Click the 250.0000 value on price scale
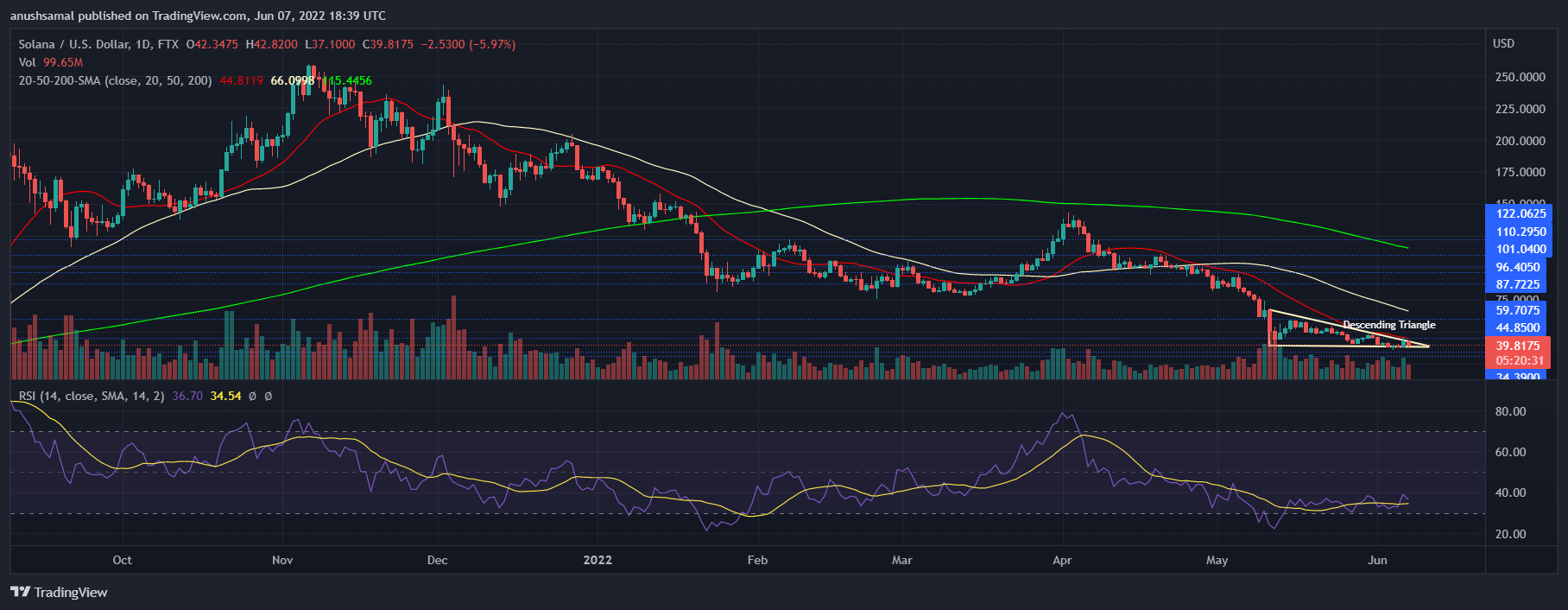Image resolution: width=1568 pixels, height=610 pixels. 1521,77
